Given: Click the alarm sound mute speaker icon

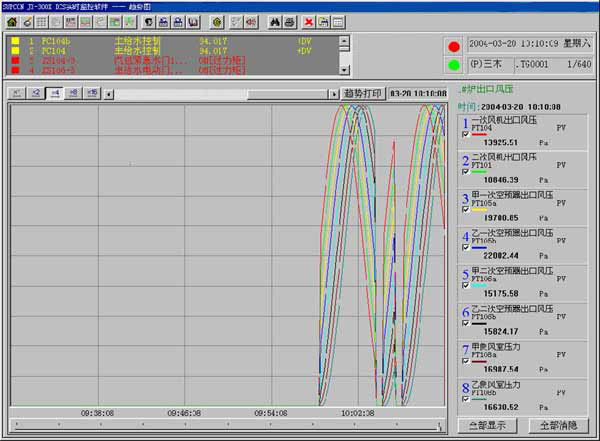Looking at the screenshot, I should [x=251, y=22].
